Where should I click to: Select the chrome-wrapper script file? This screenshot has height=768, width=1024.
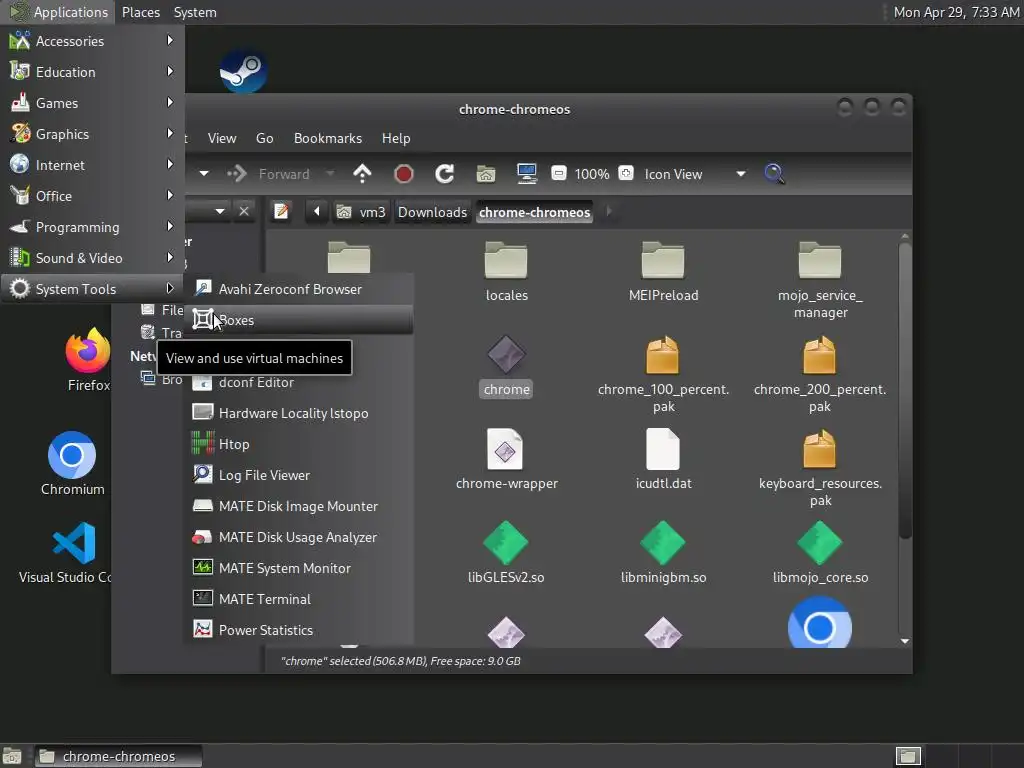507,460
